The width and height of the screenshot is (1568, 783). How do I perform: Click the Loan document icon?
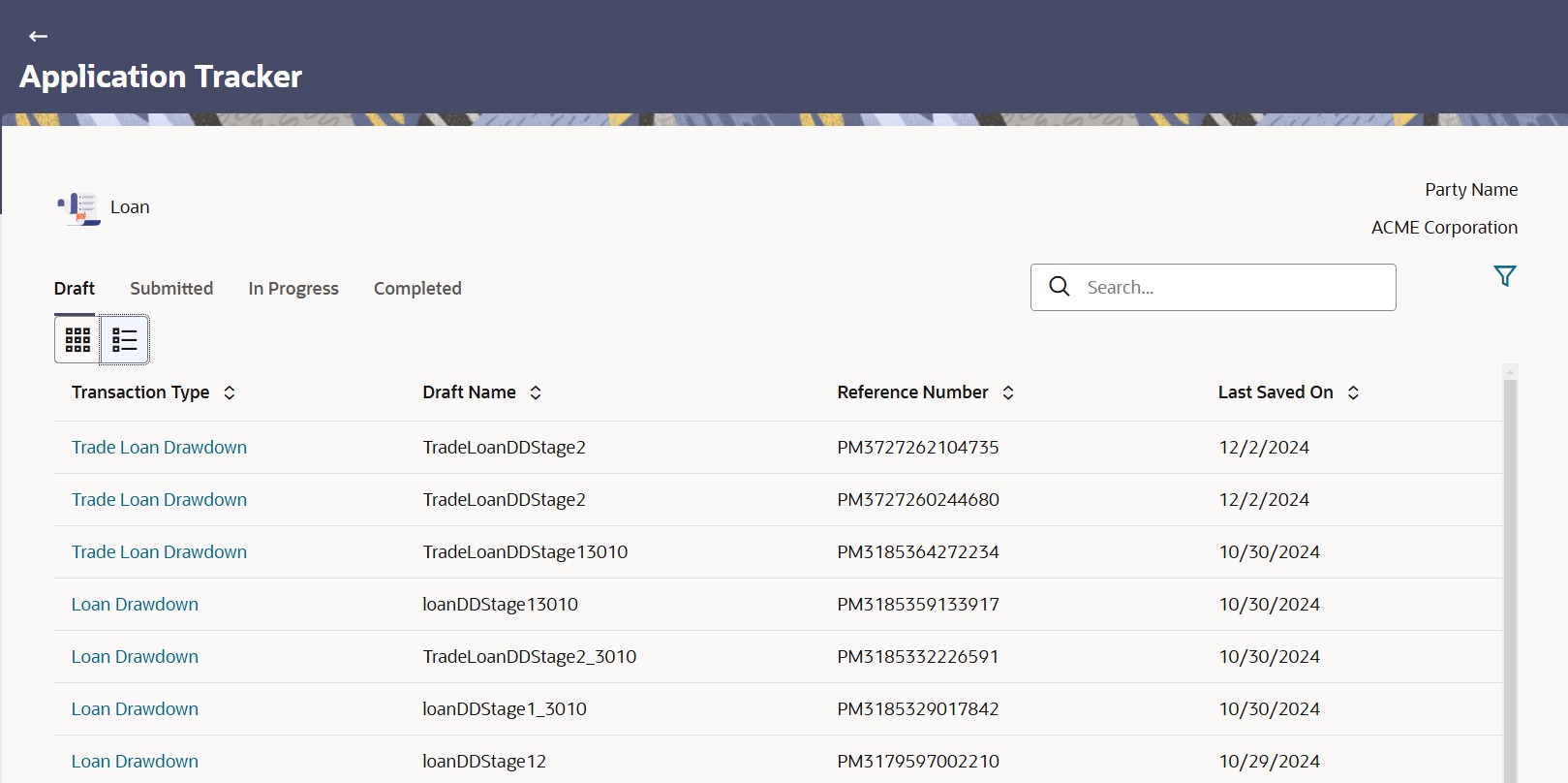[x=79, y=207]
